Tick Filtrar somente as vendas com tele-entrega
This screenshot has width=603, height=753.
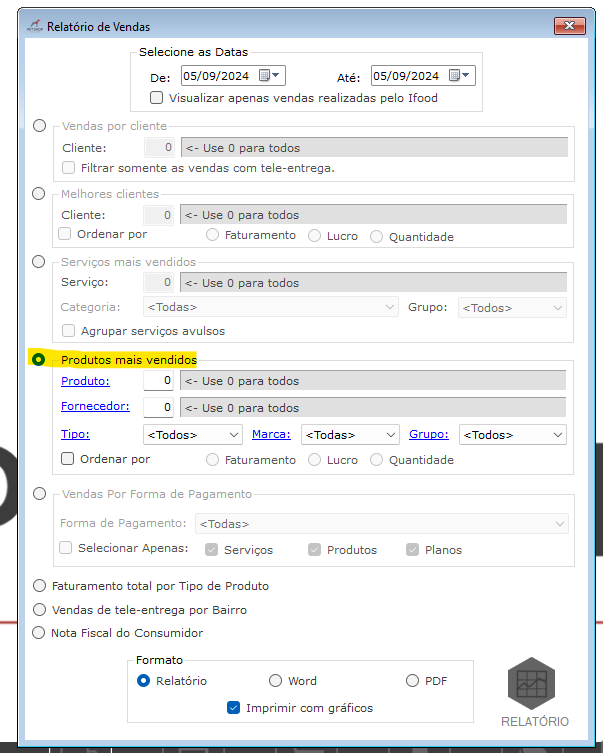pos(69,168)
